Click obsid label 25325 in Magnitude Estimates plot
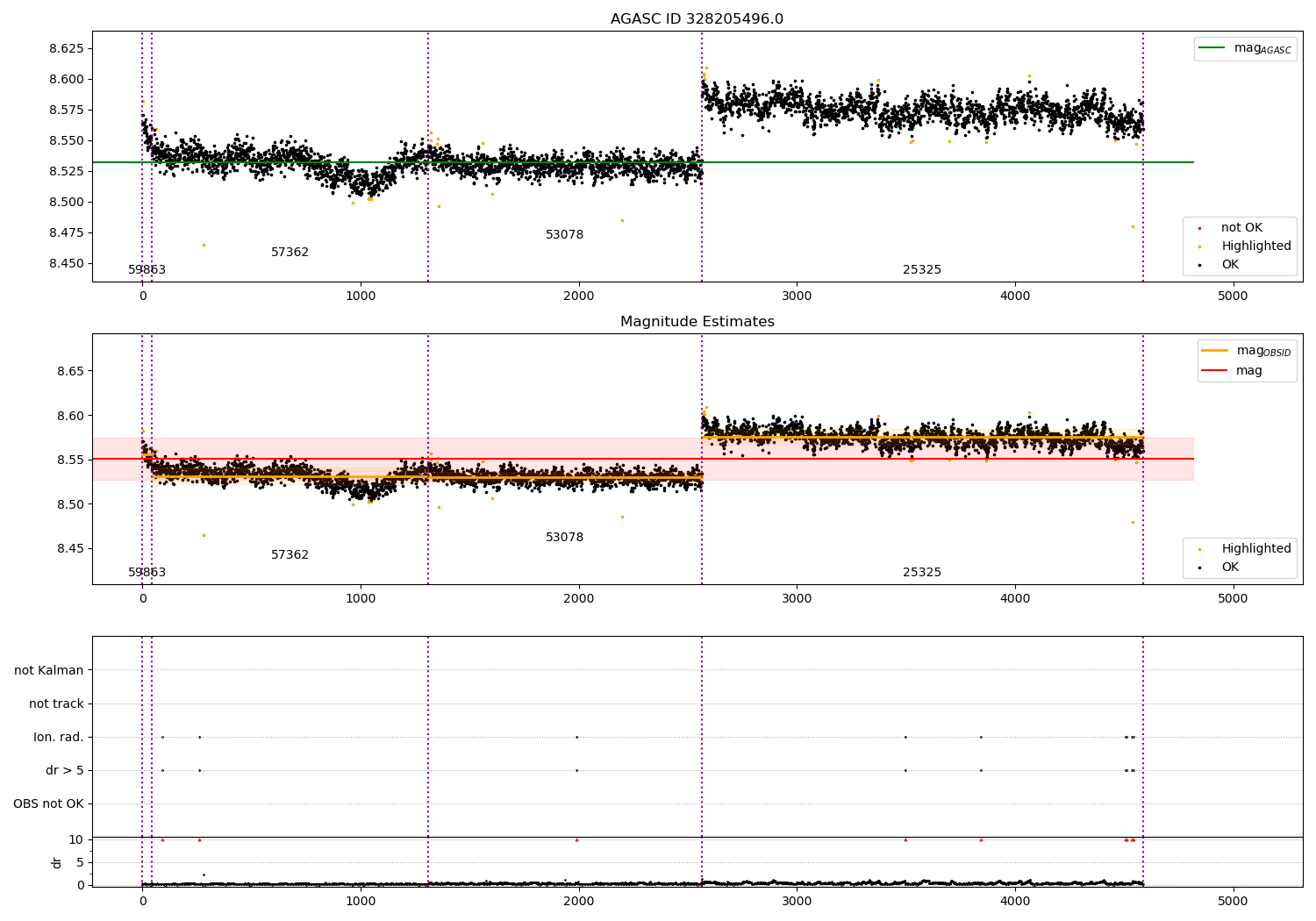Image resolution: width=1316 pixels, height=921 pixels. [x=922, y=573]
